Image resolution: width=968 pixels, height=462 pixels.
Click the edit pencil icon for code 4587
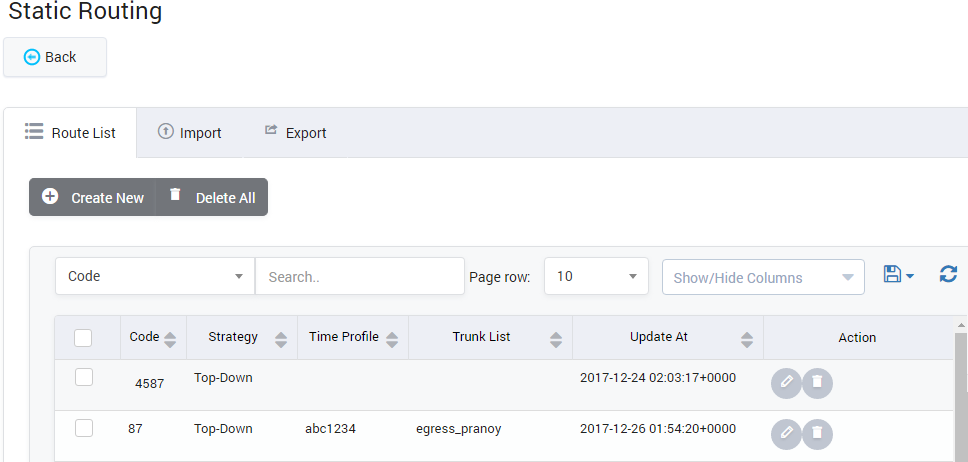pyautogui.click(x=786, y=383)
